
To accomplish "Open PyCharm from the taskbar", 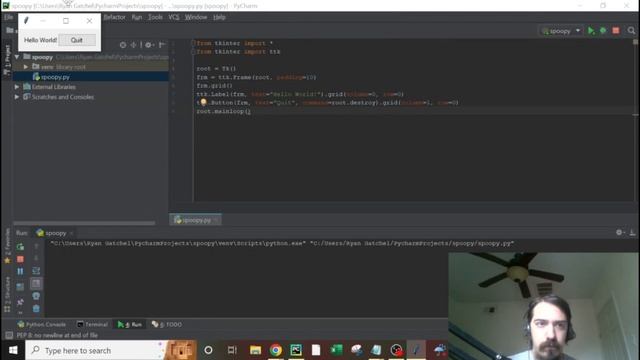I will click(296, 350).
